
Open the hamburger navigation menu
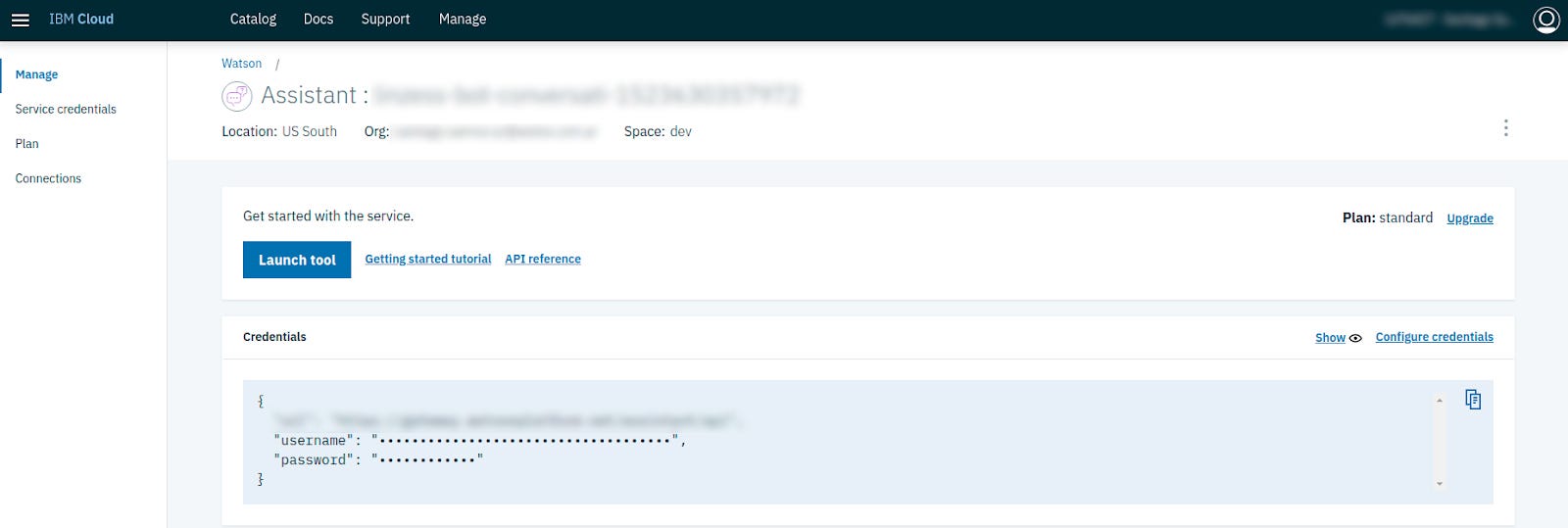[x=20, y=20]
